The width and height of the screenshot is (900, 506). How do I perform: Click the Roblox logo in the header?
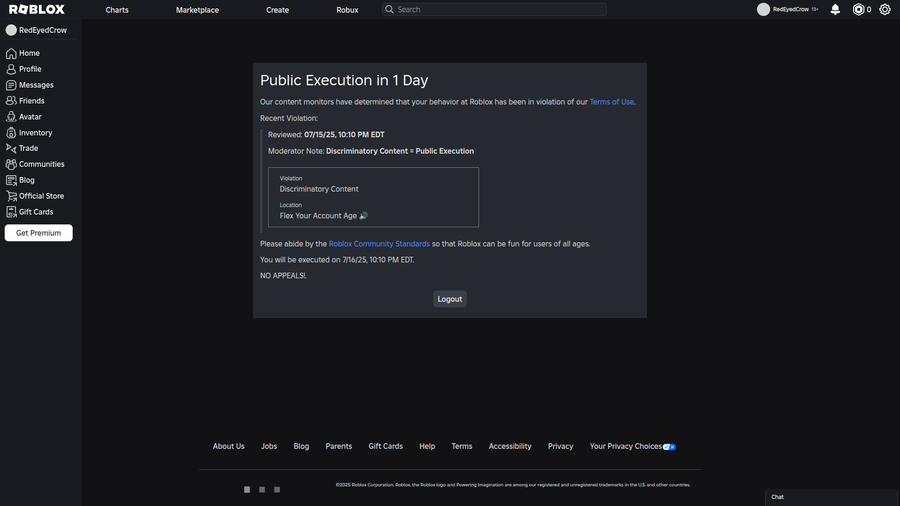click(37, 10)
